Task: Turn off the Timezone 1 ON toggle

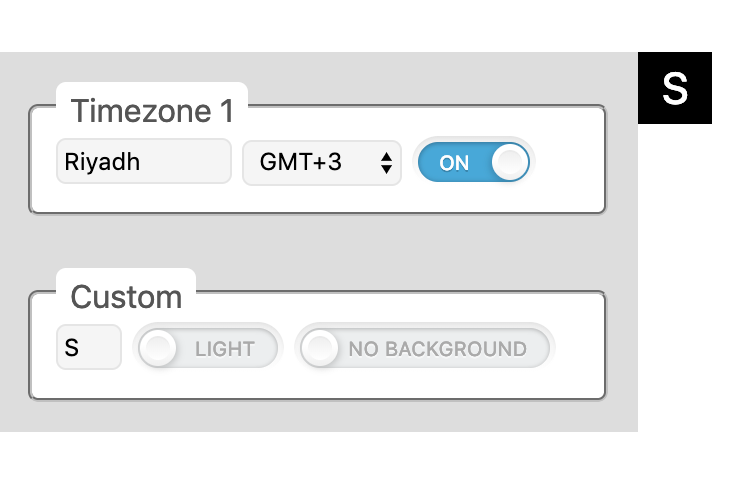Action: point(472,162)
